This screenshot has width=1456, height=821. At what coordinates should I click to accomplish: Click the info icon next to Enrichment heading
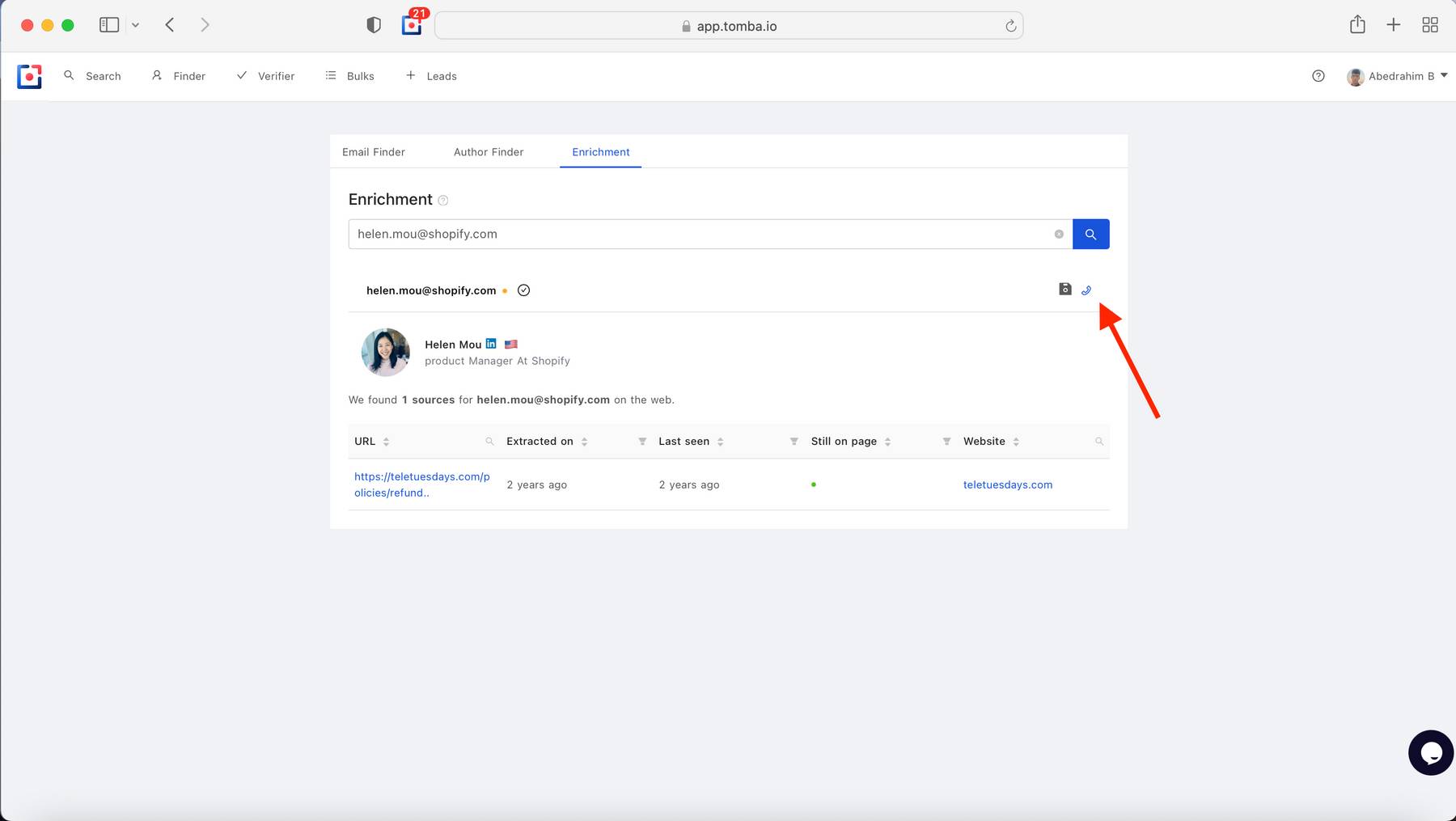442,201
